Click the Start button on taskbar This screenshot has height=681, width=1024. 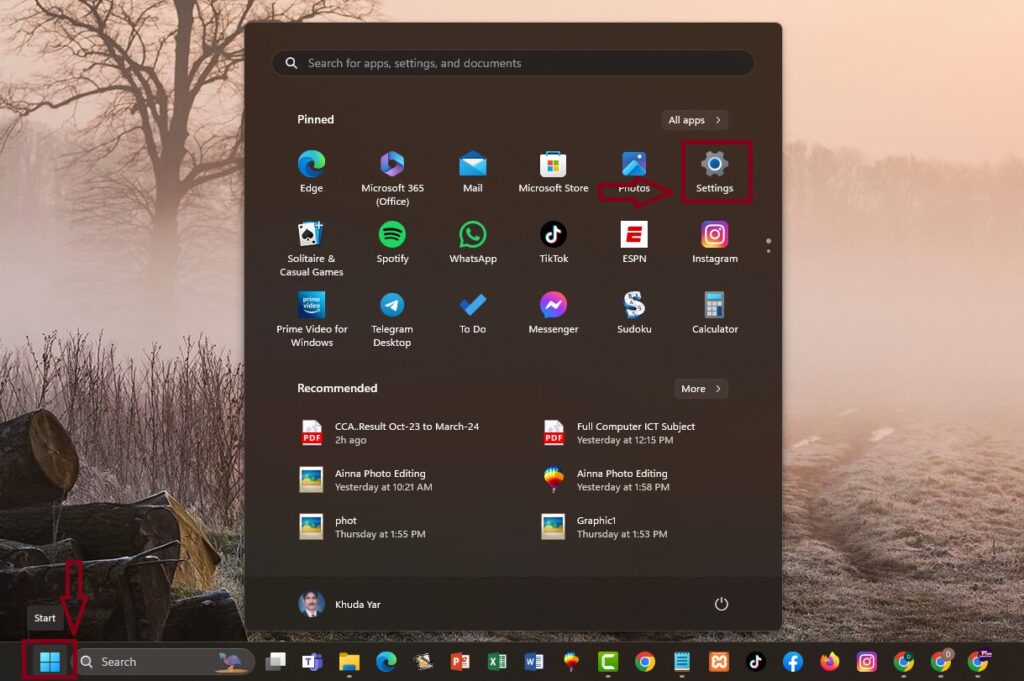point(49,661)
